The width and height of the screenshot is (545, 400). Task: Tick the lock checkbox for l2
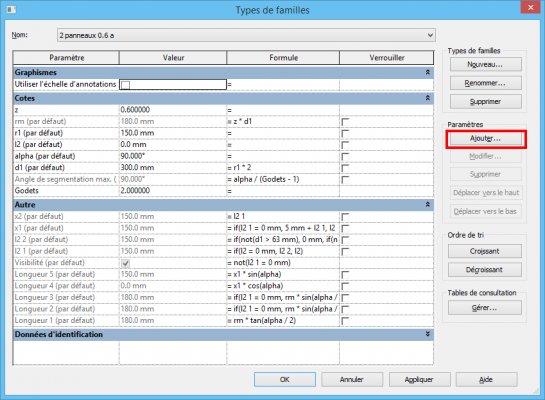tap(345, 145)
